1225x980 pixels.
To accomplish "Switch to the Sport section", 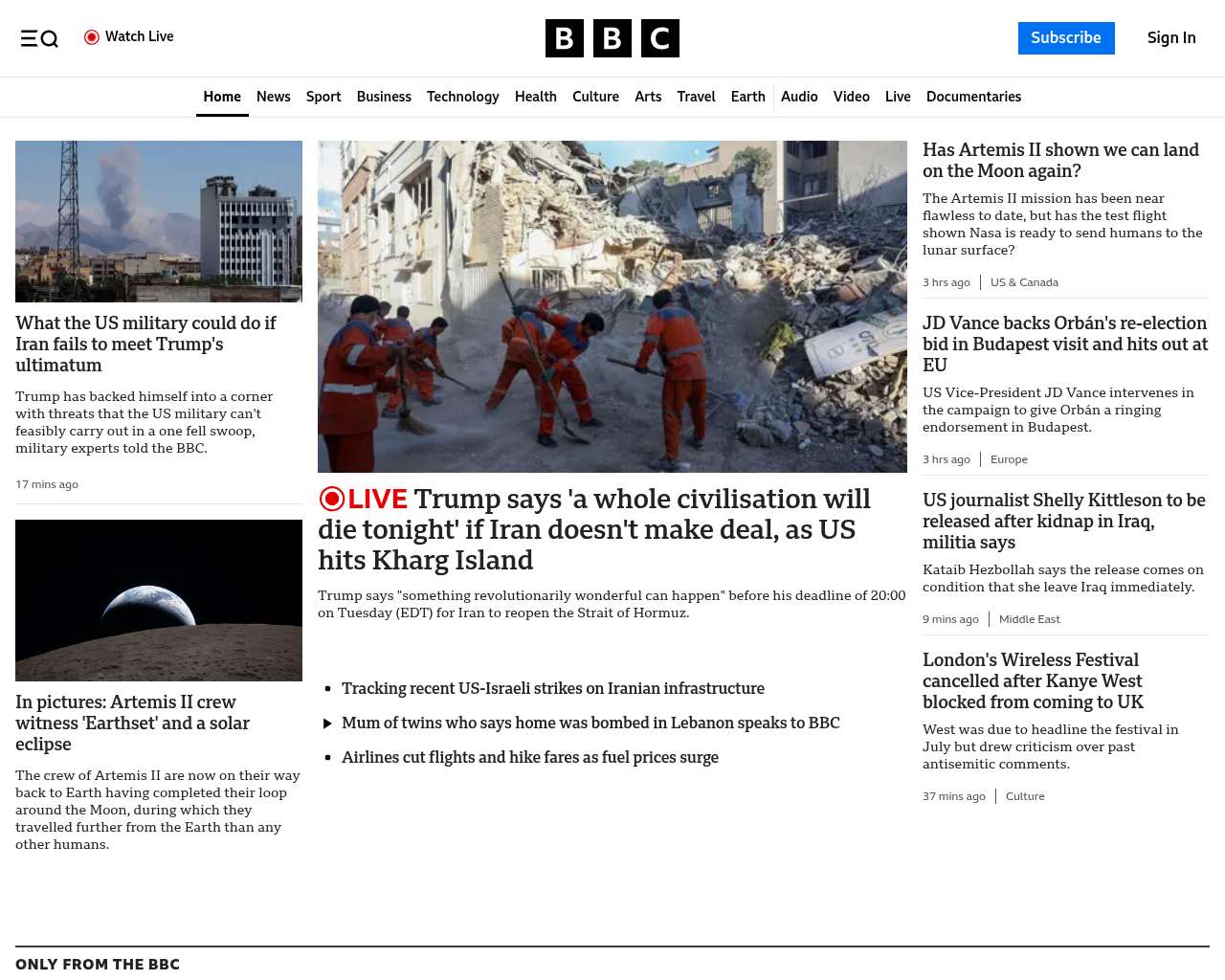I will point(323,97).
